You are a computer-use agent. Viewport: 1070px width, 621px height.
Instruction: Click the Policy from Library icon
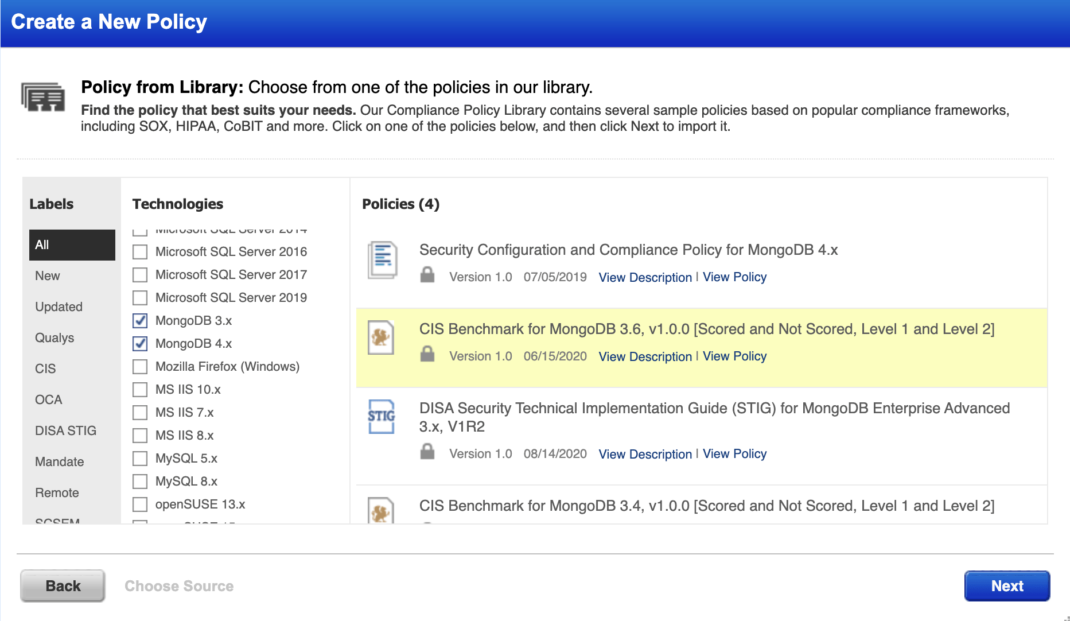(x=43, y=97)
